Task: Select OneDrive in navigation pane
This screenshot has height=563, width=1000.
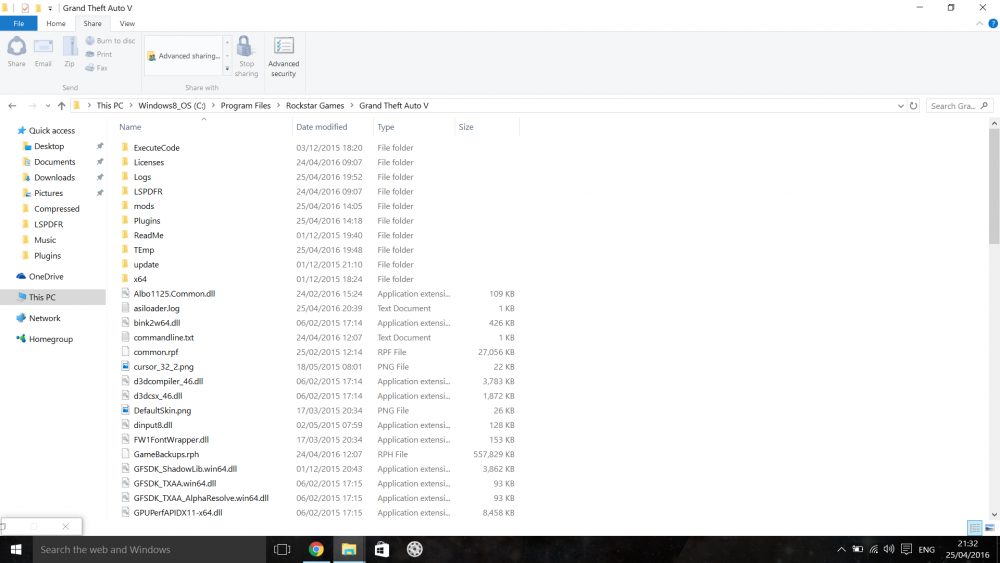Action: point(46,277)
